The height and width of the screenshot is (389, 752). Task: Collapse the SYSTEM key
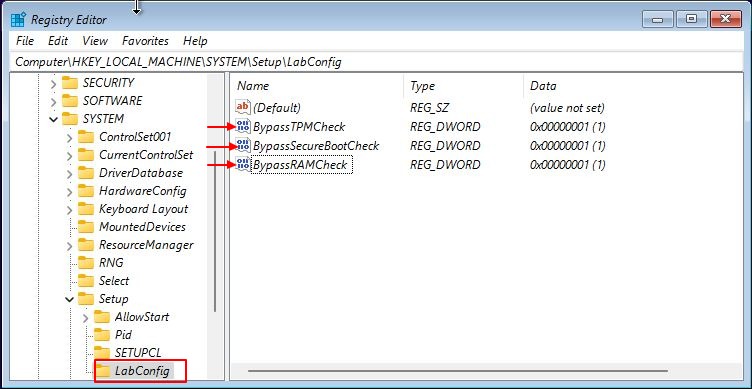point(54,119)
